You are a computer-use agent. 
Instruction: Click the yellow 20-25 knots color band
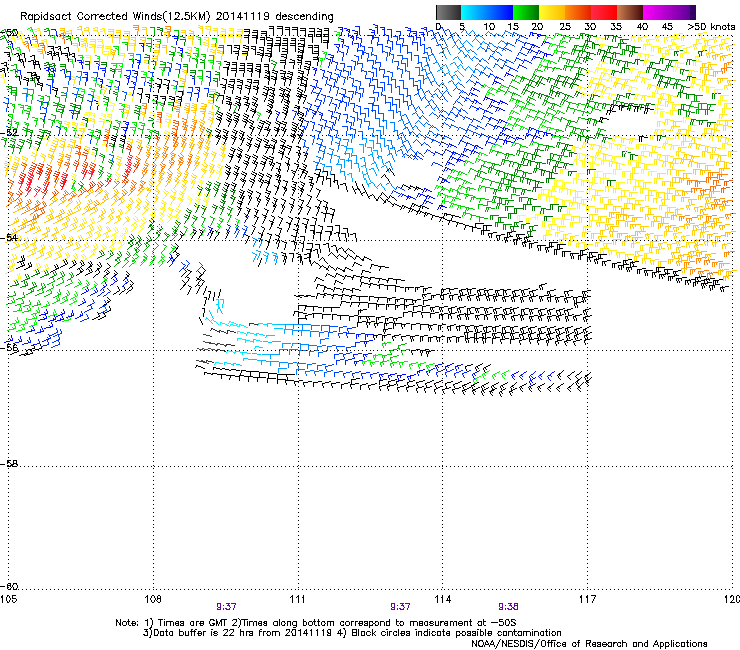click(552, 12)
